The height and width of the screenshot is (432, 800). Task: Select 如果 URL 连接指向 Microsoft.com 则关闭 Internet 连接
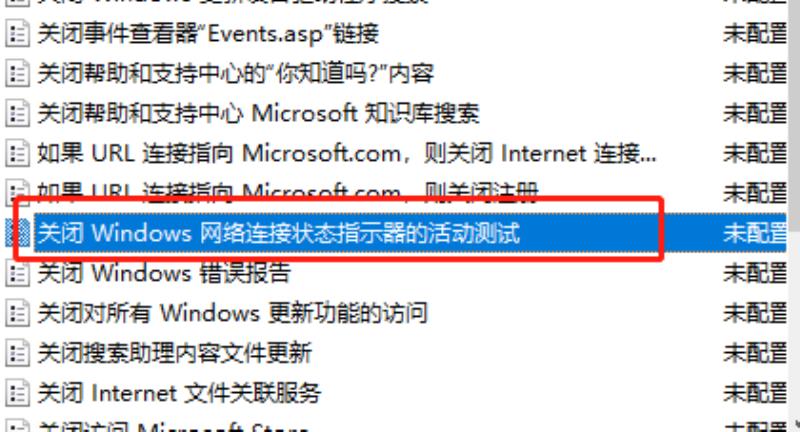[x=347, y=154]
